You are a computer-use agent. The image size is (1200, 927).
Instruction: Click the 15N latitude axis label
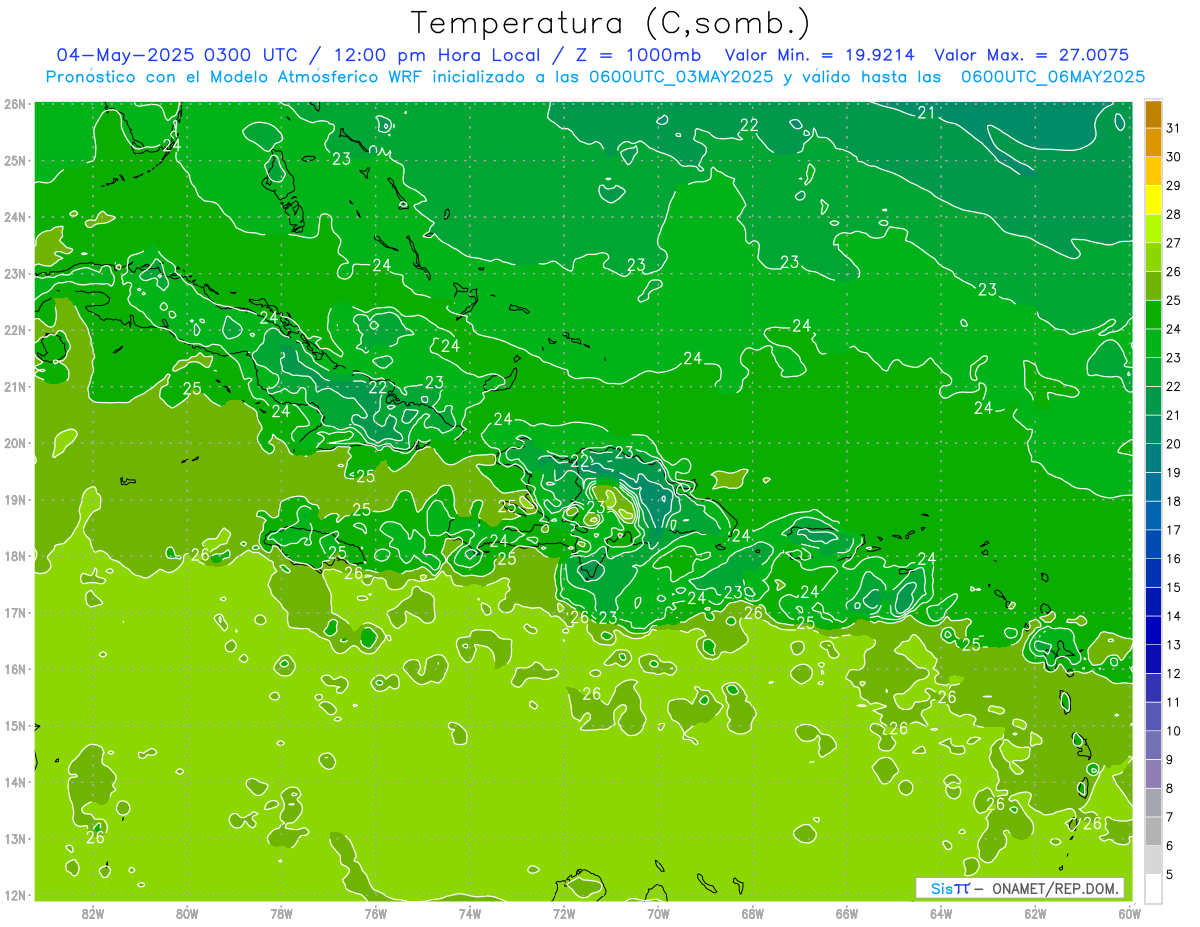(x=14, y=726)
